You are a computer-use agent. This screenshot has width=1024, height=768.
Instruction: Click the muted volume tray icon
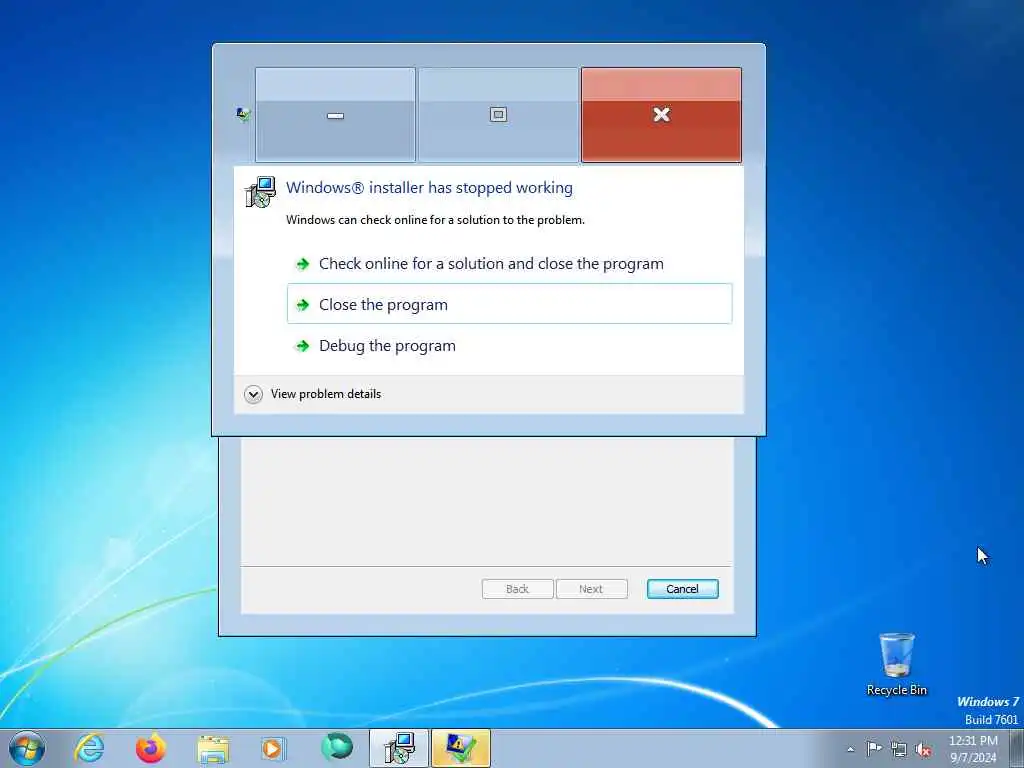point(923,750)
